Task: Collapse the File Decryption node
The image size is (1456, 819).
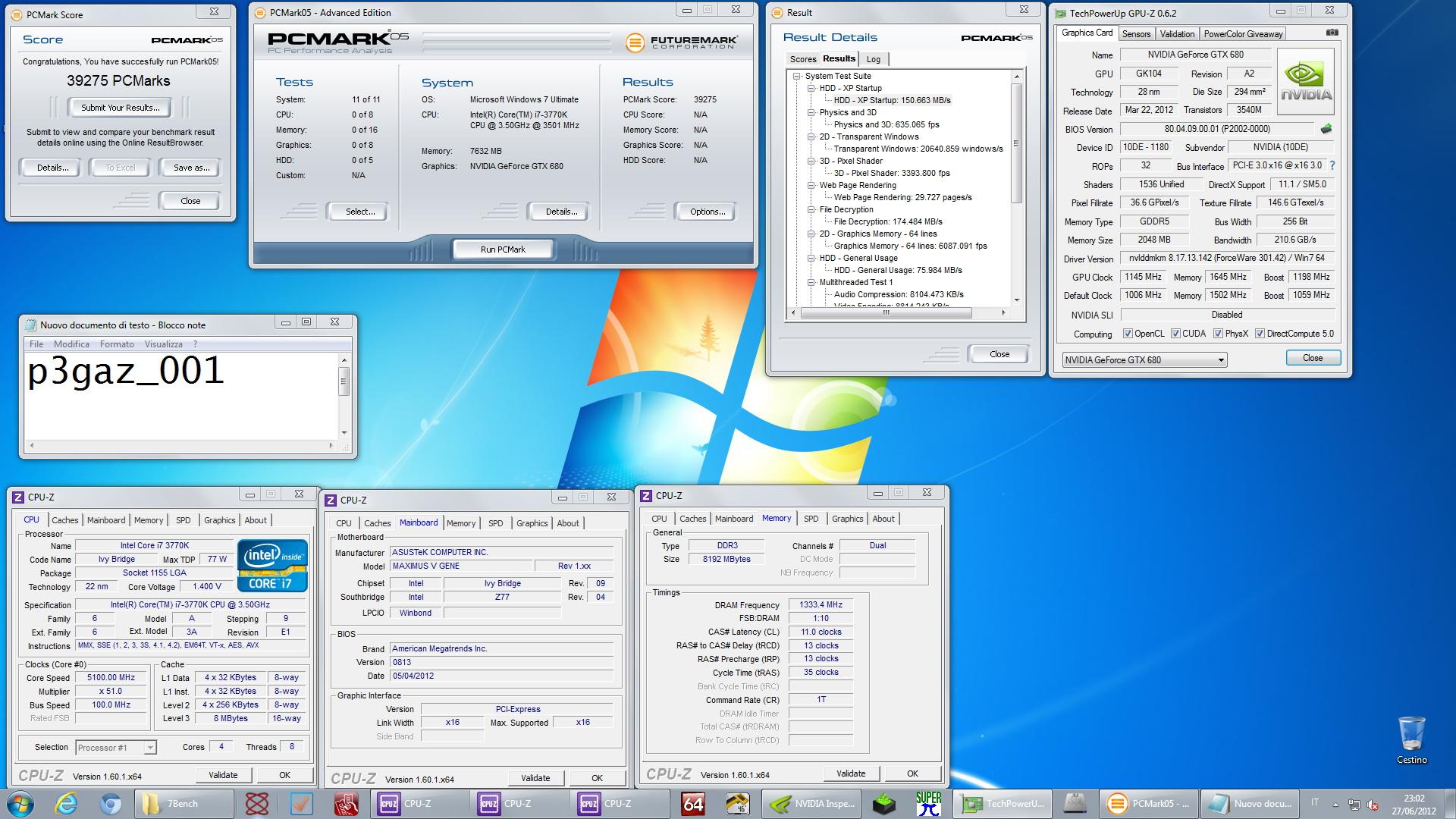Action: coord(811,209)
